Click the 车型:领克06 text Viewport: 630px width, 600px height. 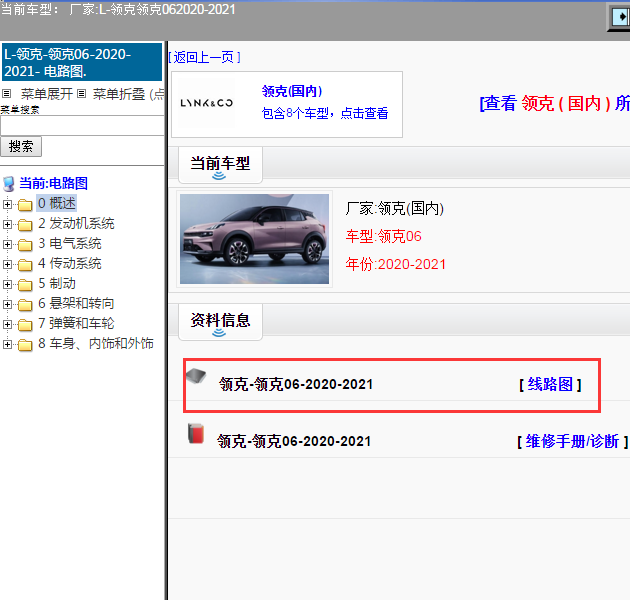[x=383, y=236]
